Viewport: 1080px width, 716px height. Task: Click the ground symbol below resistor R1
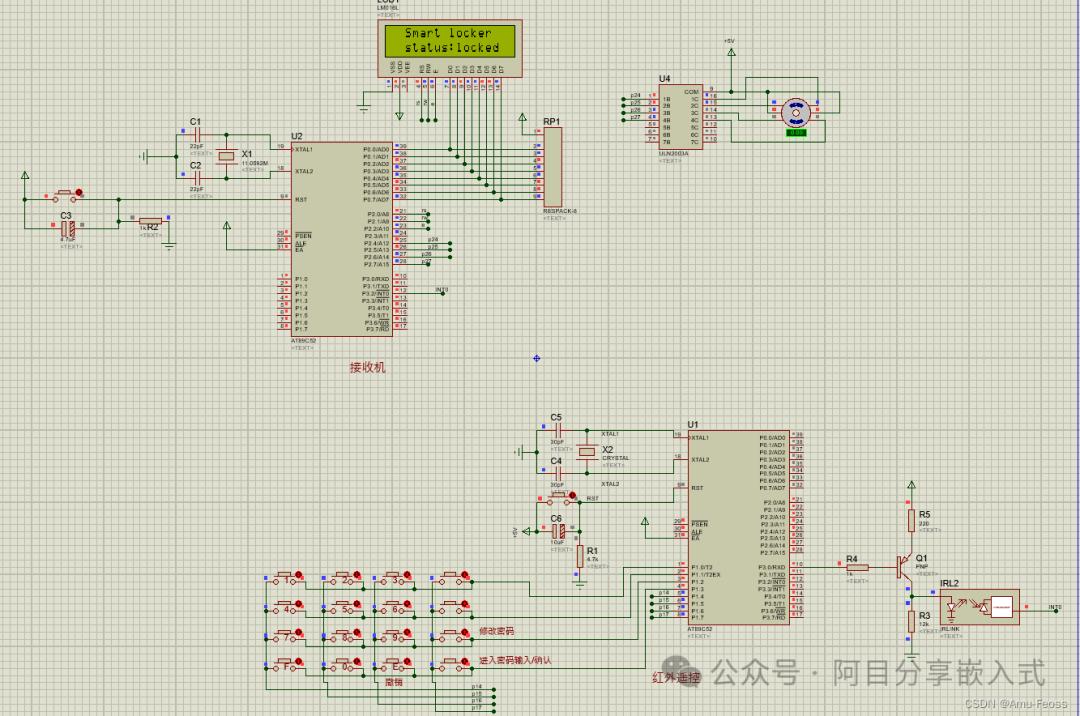(x=581, y=585)
